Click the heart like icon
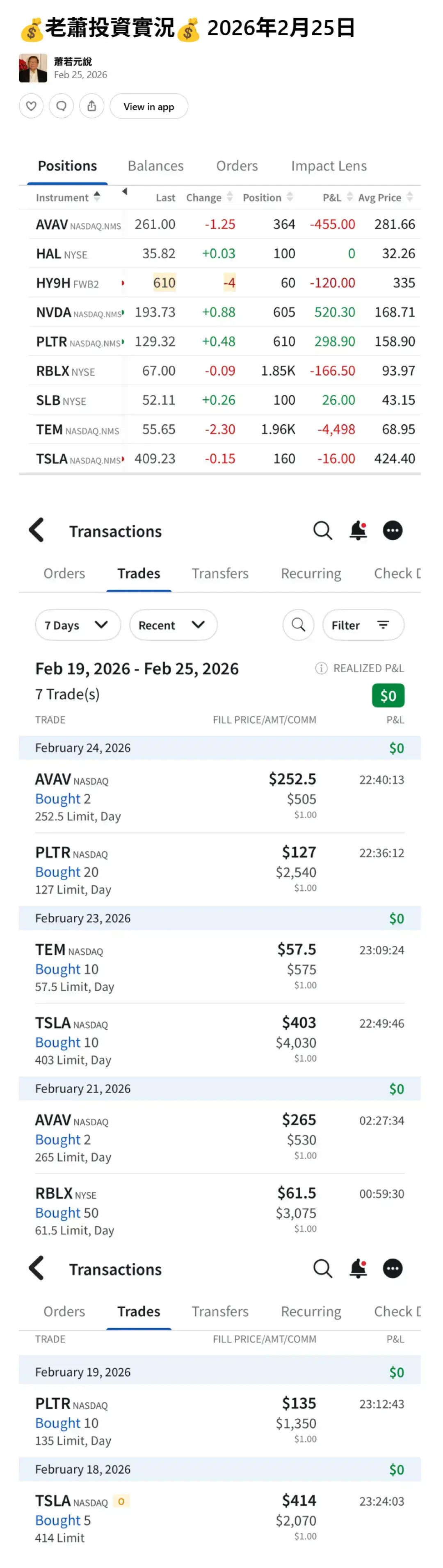 coord(31,106)
